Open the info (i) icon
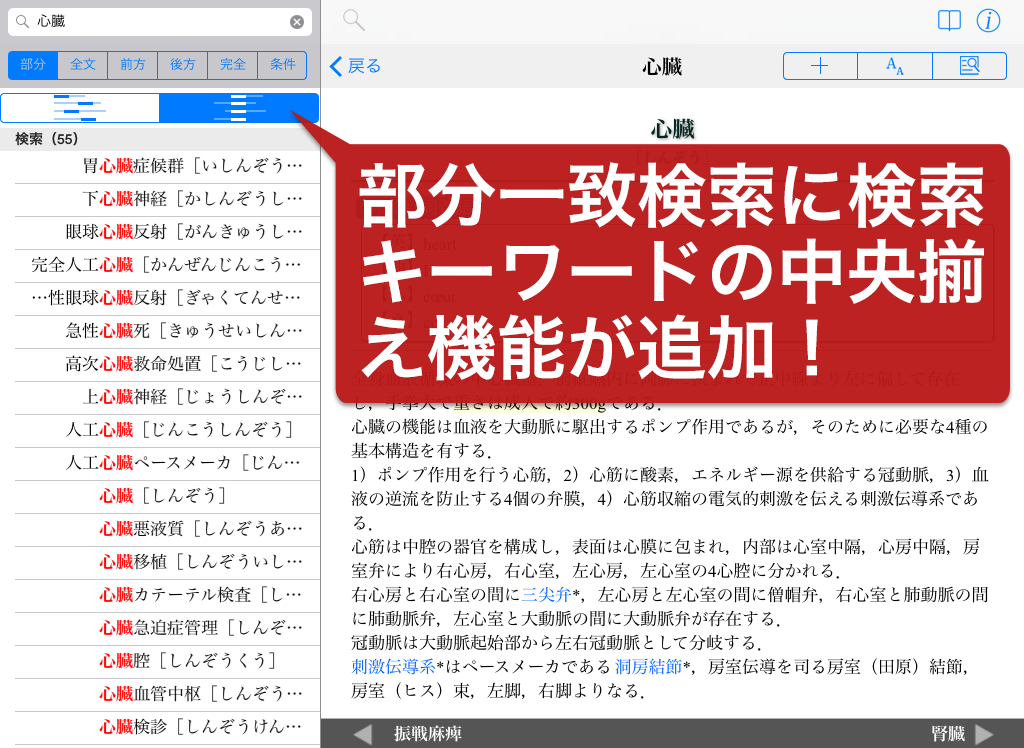The height and width of the screenshot is (748, 1024). [988, 21]
